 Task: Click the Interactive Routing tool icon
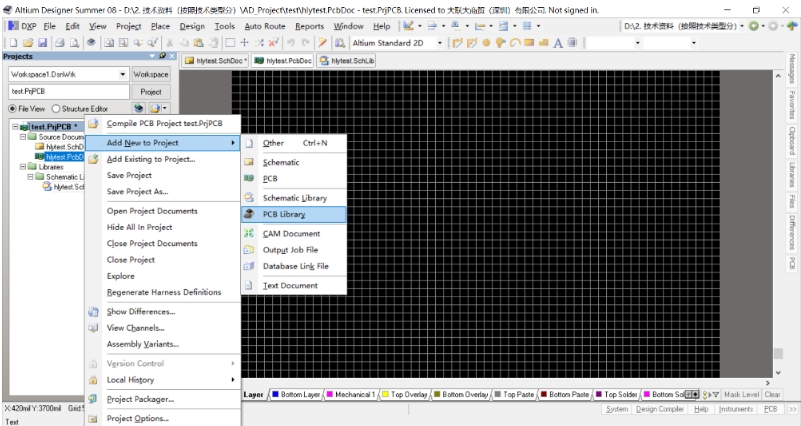pos(458,43)
